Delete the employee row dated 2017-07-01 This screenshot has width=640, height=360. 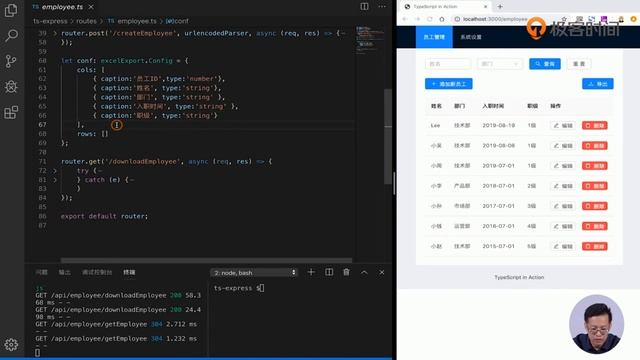[x=595, y=206]
